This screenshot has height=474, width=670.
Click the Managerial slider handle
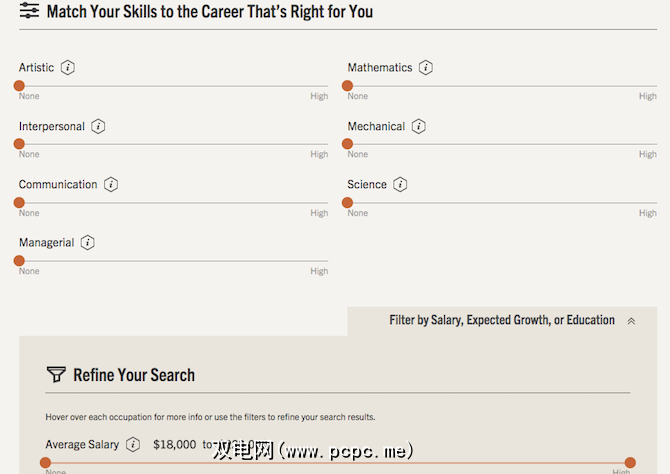click(19, 260)
